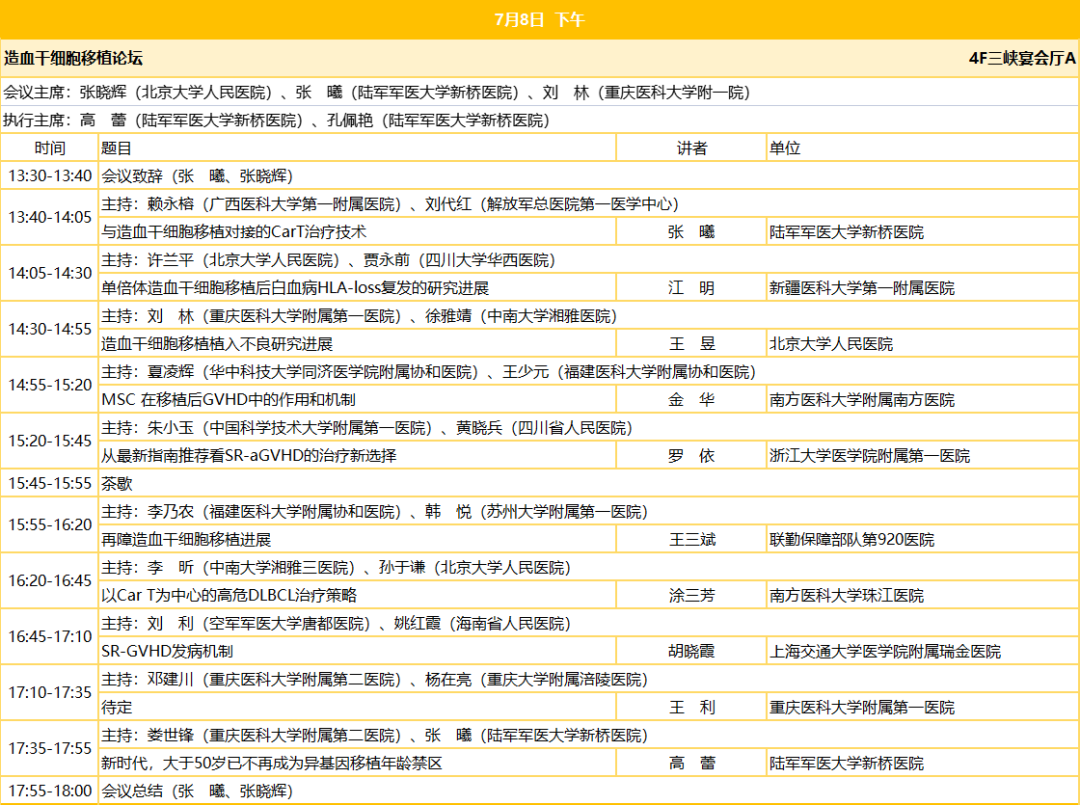Select the '待定' topic cell
Image resolution: width=1080 pixels, height=805 pixels.
357,707
